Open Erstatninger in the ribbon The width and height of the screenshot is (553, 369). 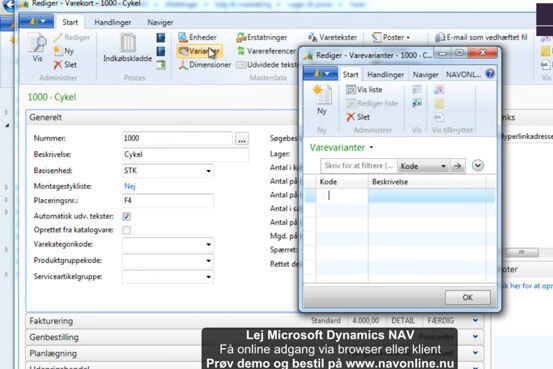click(262, 37)
